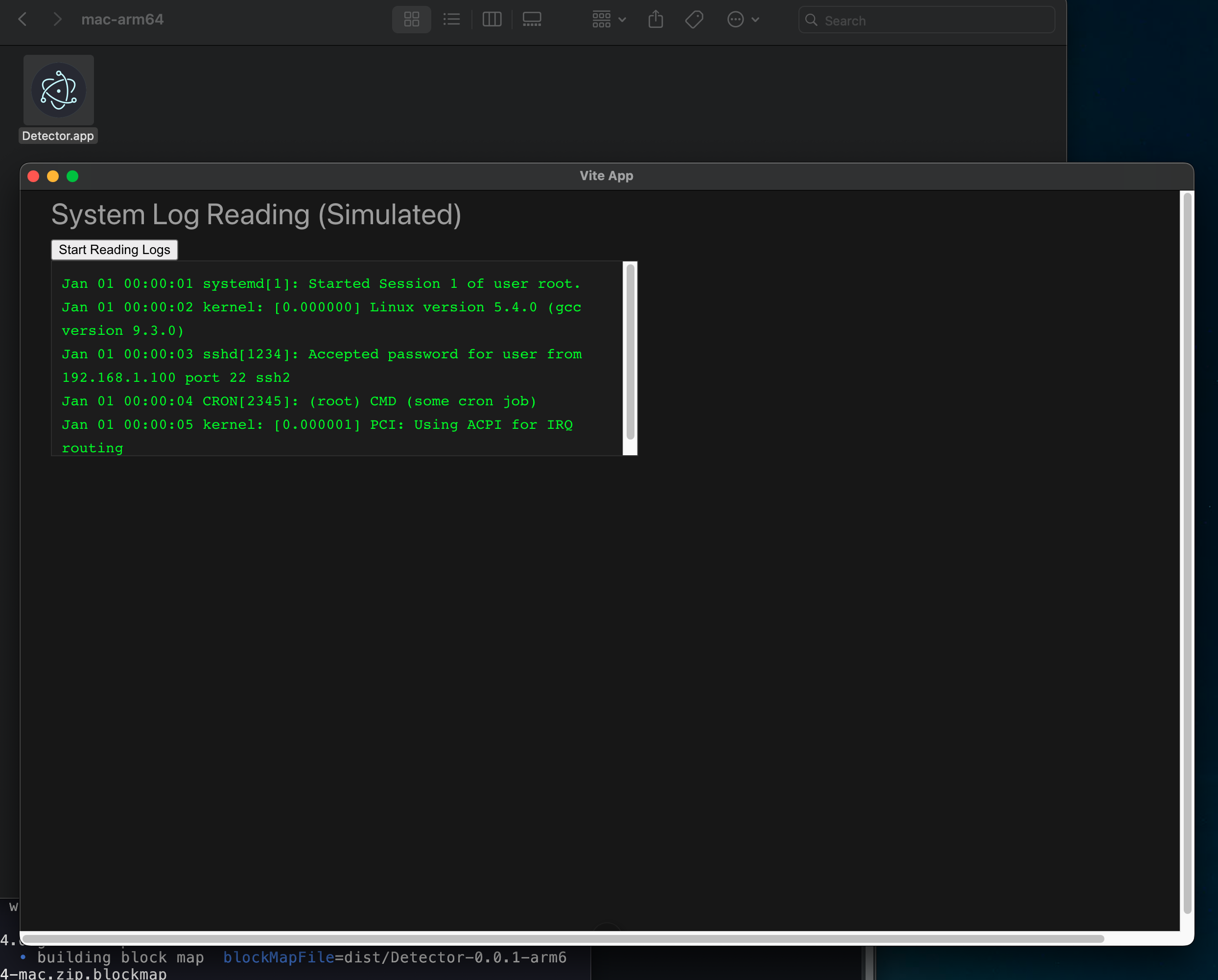Click the Finder share icon
The width and height of the screenshot is (1218, 980).
[x=656, y=20]
